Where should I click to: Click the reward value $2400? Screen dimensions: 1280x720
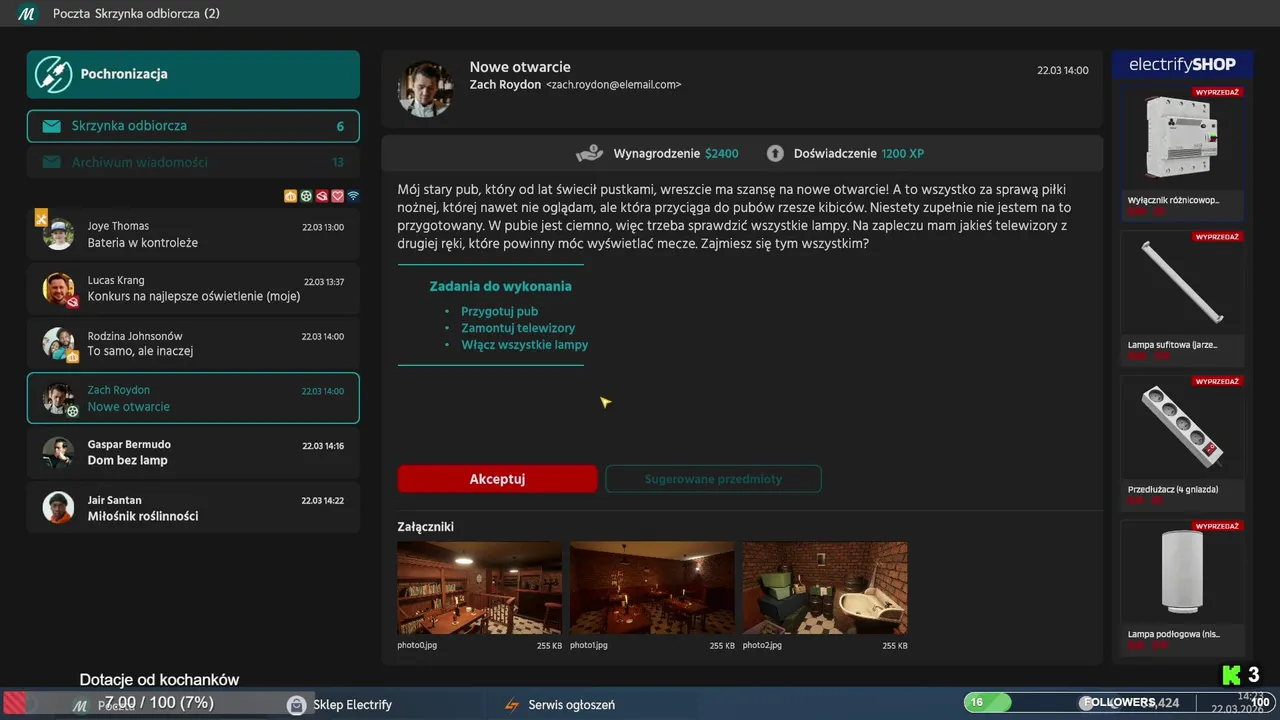coord(722,154)
